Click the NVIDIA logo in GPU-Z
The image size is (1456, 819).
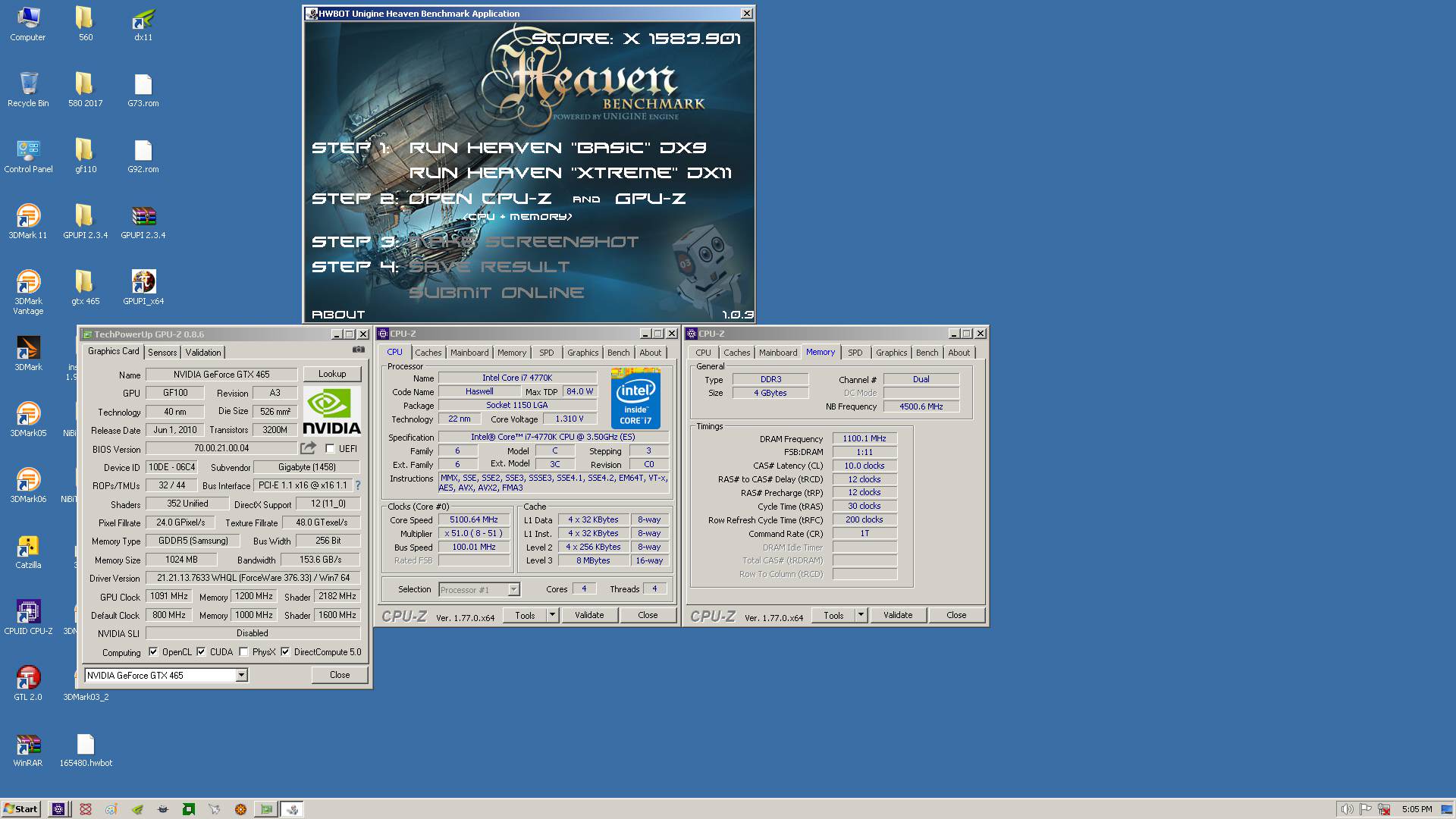coord(331,410)
